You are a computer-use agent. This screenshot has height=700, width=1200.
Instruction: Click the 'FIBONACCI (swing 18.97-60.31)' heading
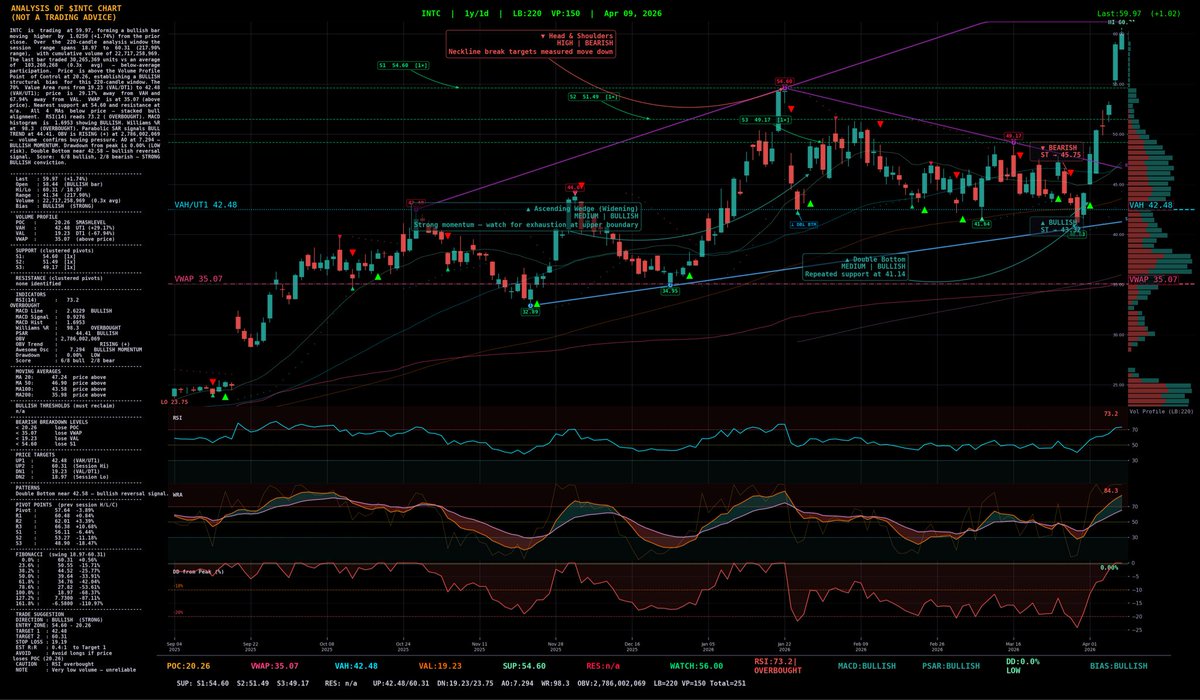click(x=60, y=554)
